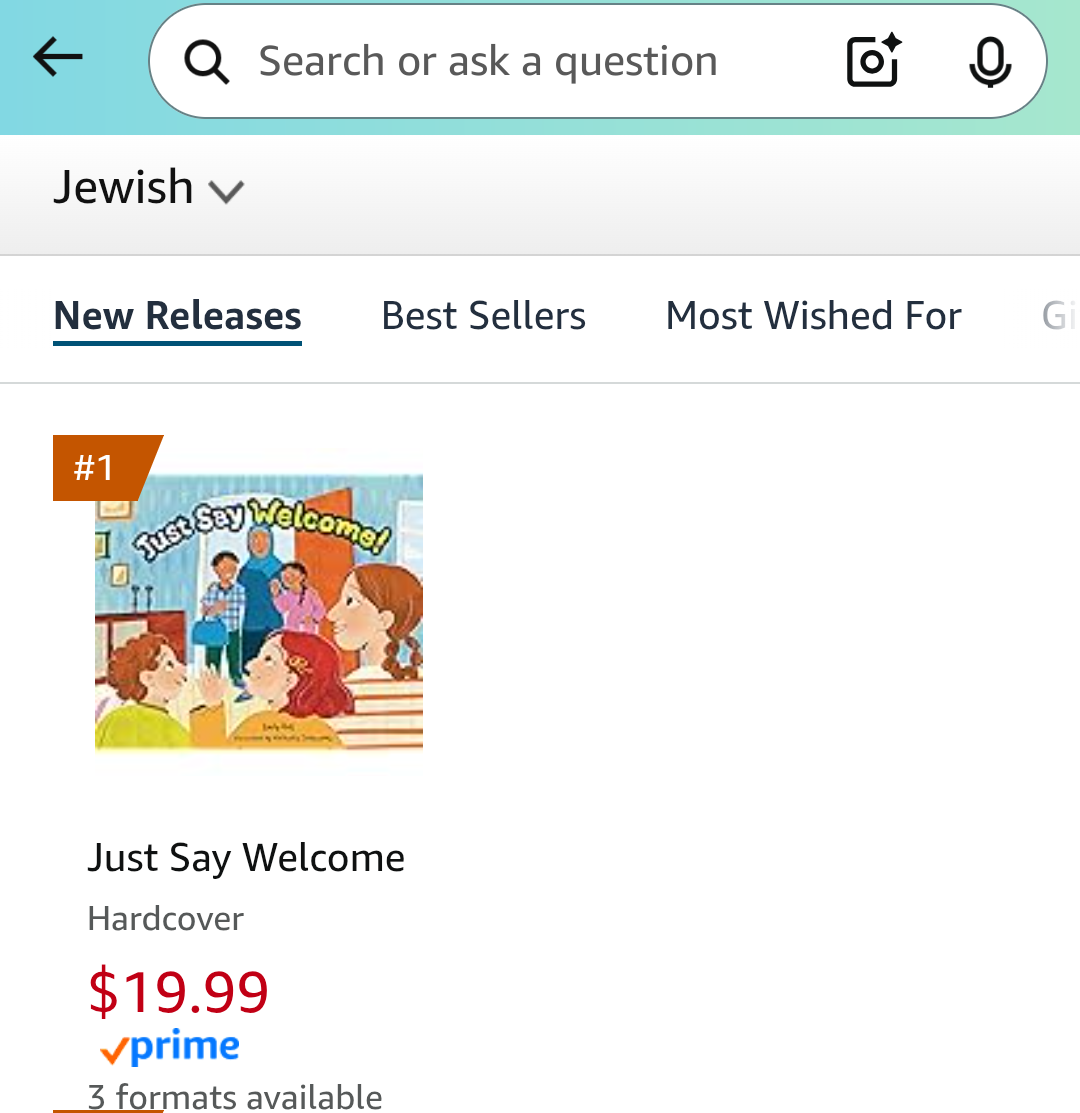Click the Hardcover format label
Viewport: 1080px width, 1113px height.
(166, 918)
